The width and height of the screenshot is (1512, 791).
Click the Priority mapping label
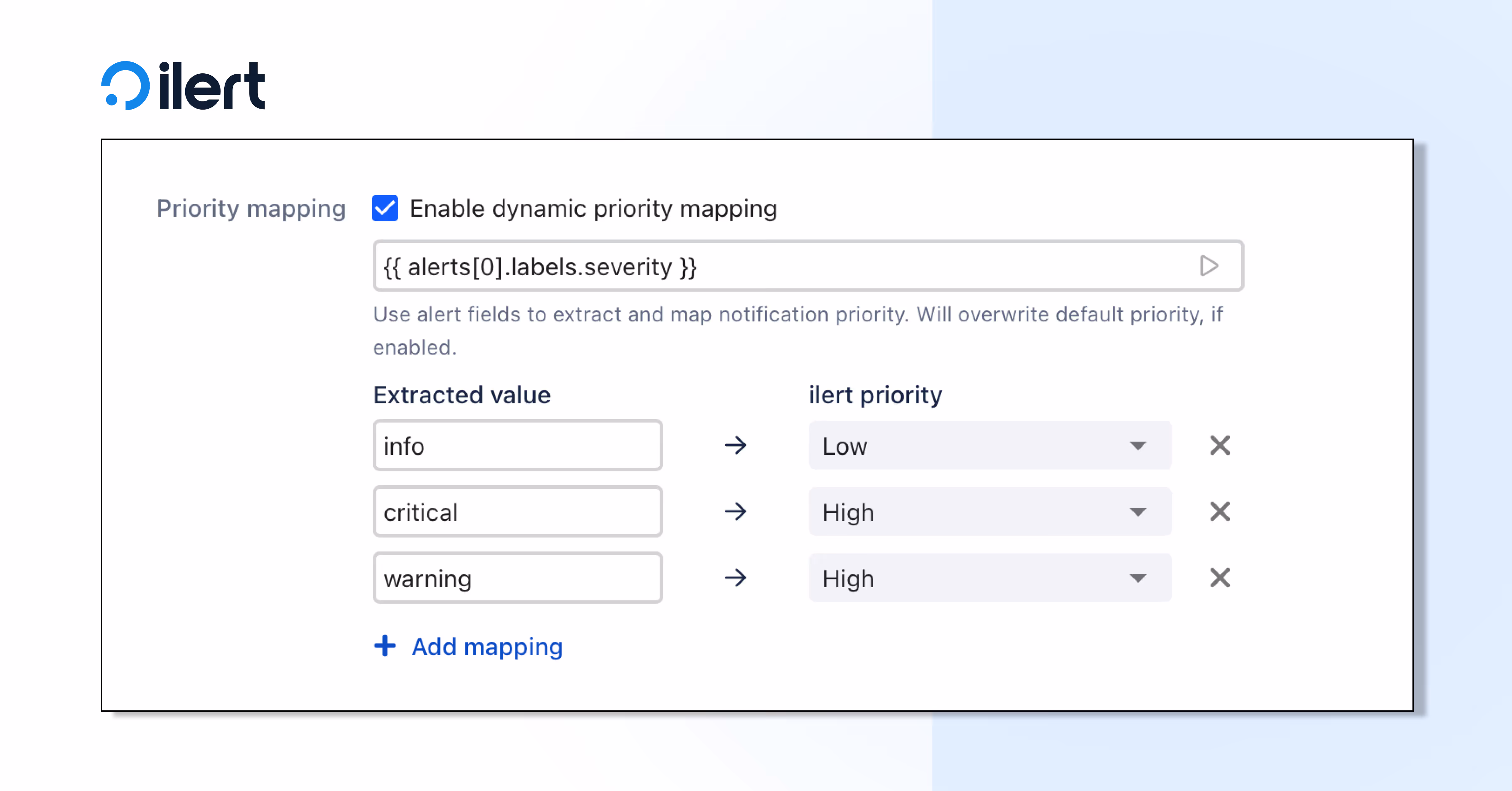click(x=251, y=209)
